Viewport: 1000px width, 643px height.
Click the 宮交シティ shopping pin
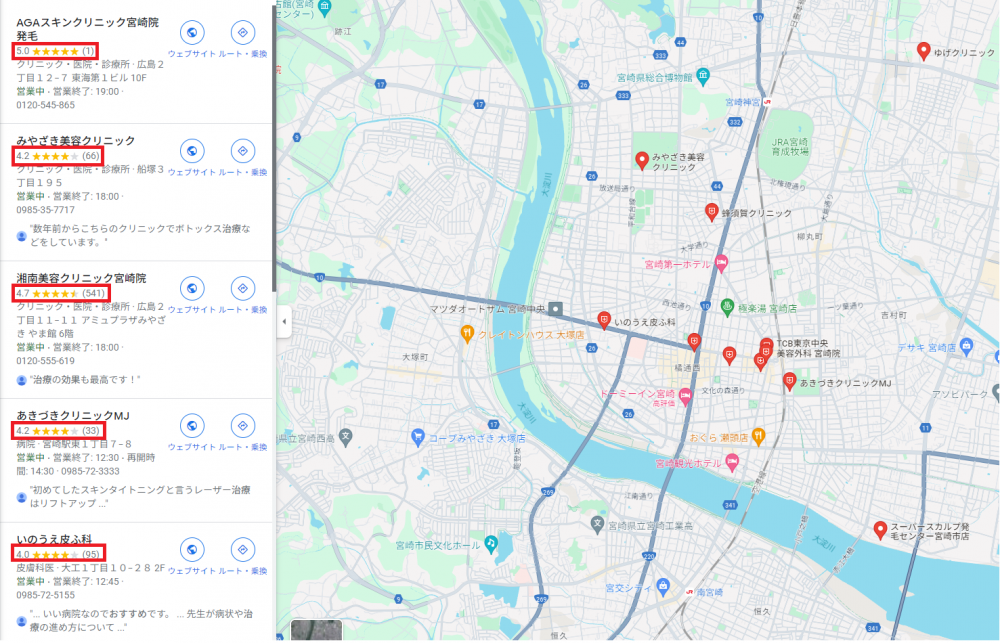point(663,586)
